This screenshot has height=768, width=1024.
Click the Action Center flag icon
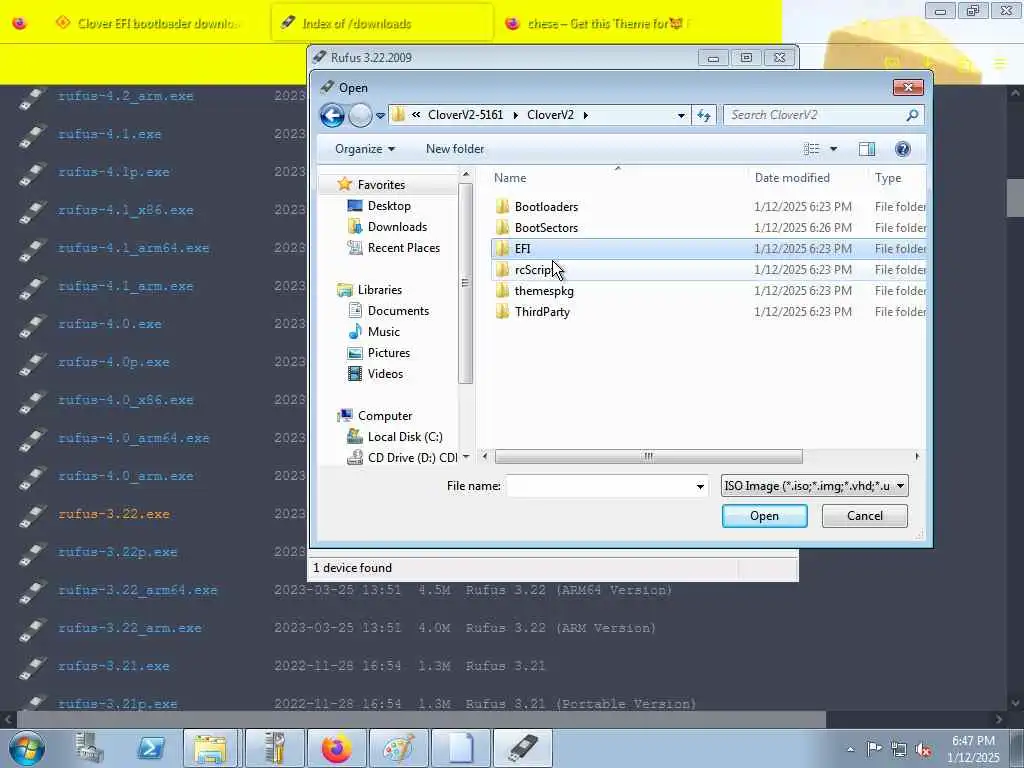(x=874, y=749)
